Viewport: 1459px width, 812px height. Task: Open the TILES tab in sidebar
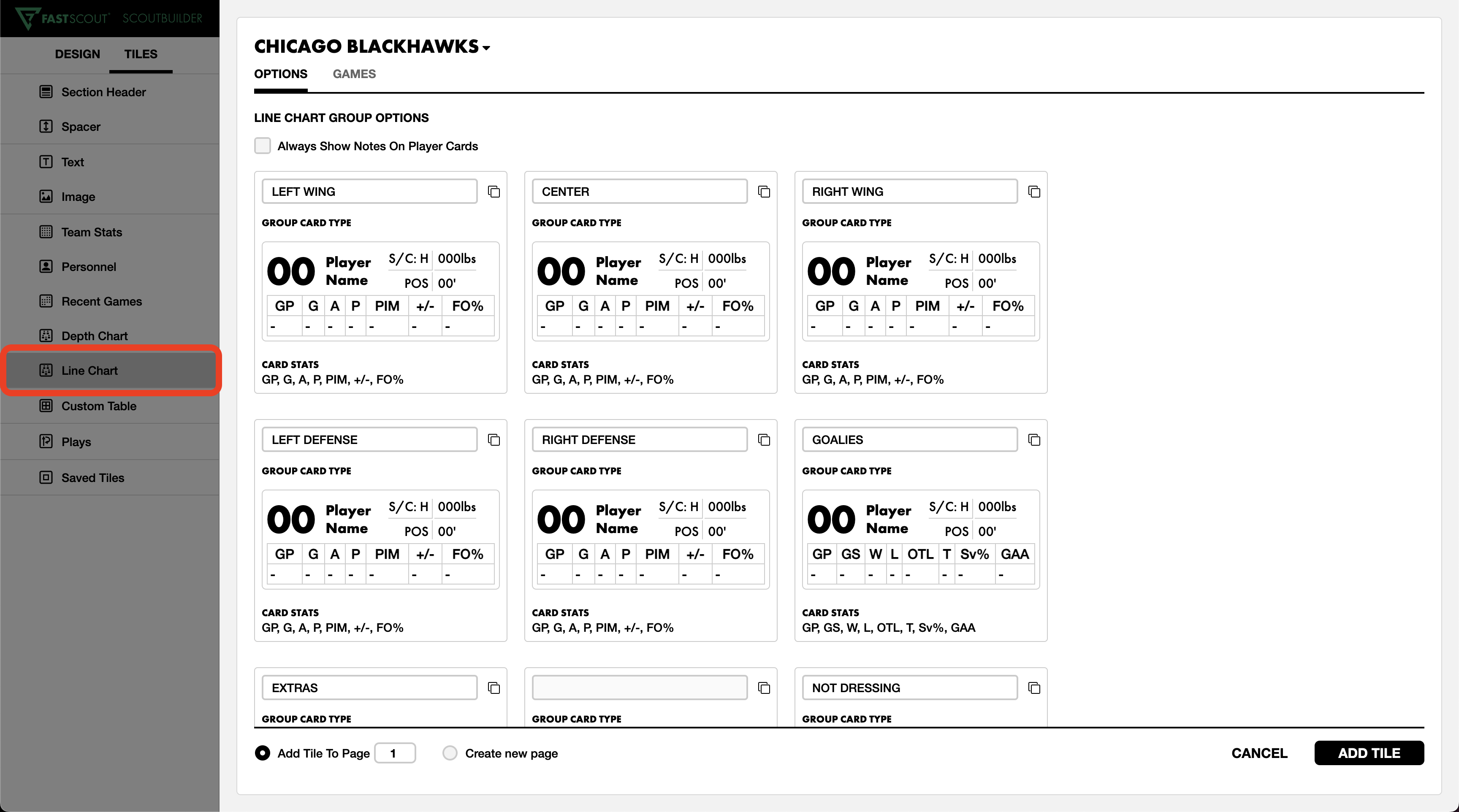tap(141, 54)
